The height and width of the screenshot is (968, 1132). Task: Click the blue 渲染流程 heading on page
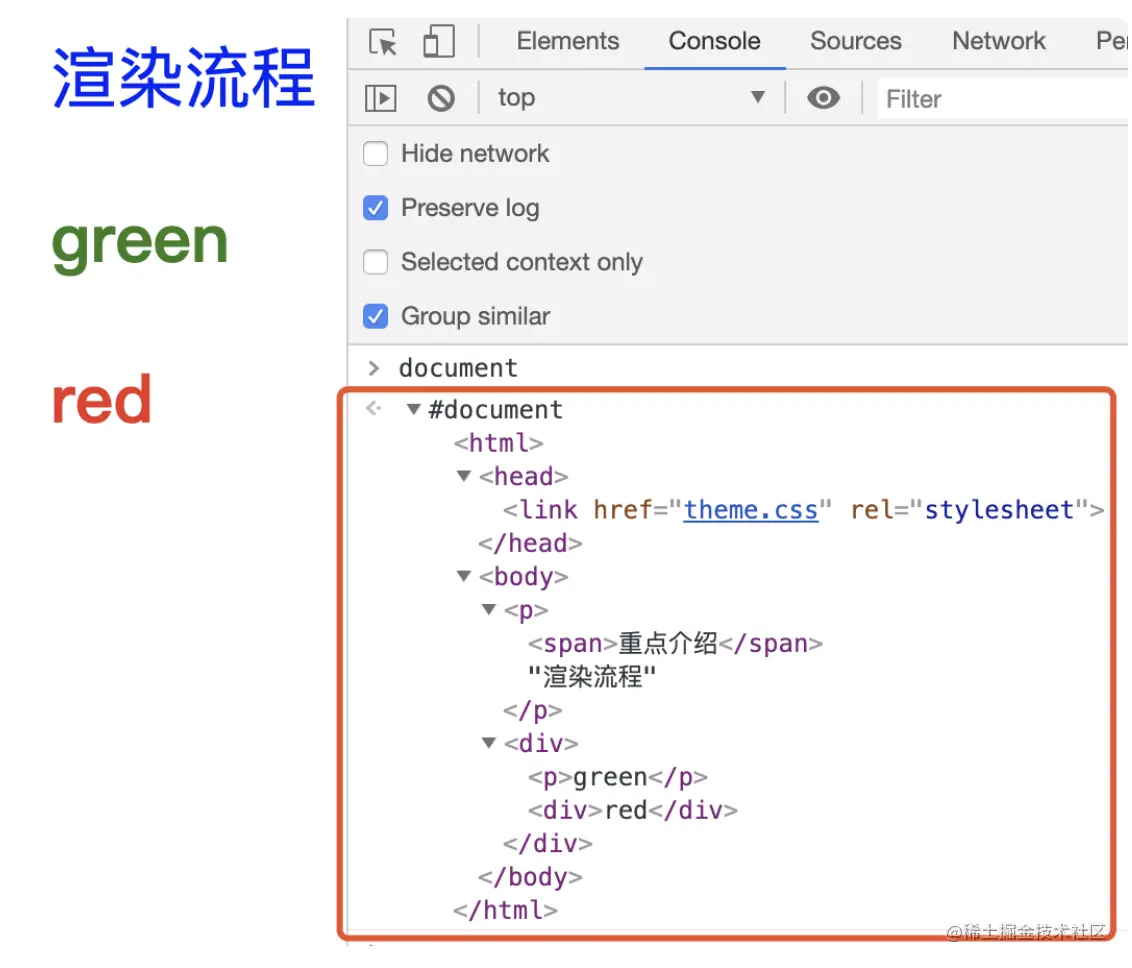[183, 77]
